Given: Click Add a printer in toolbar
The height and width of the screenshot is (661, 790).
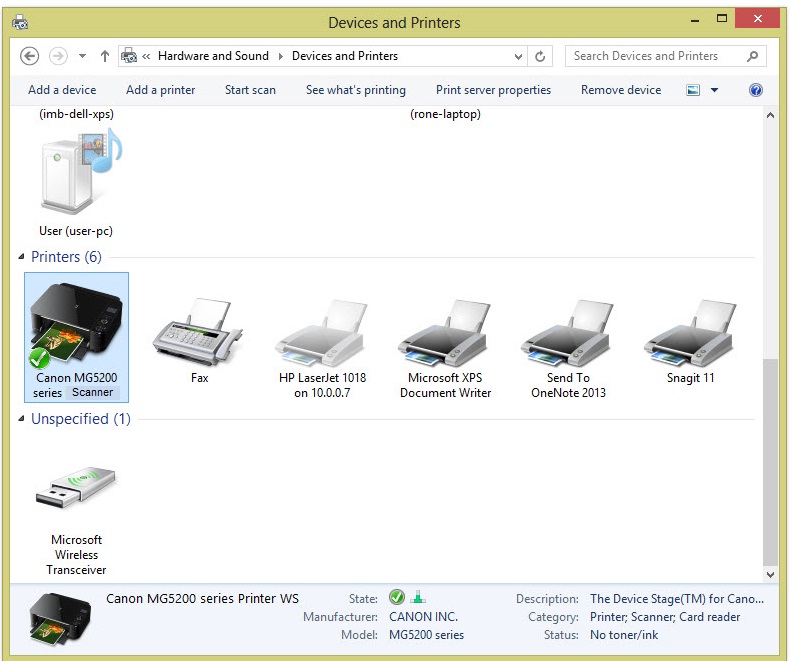Looking at the screenshot, I should pyautogui.click(x=160, y=90).
